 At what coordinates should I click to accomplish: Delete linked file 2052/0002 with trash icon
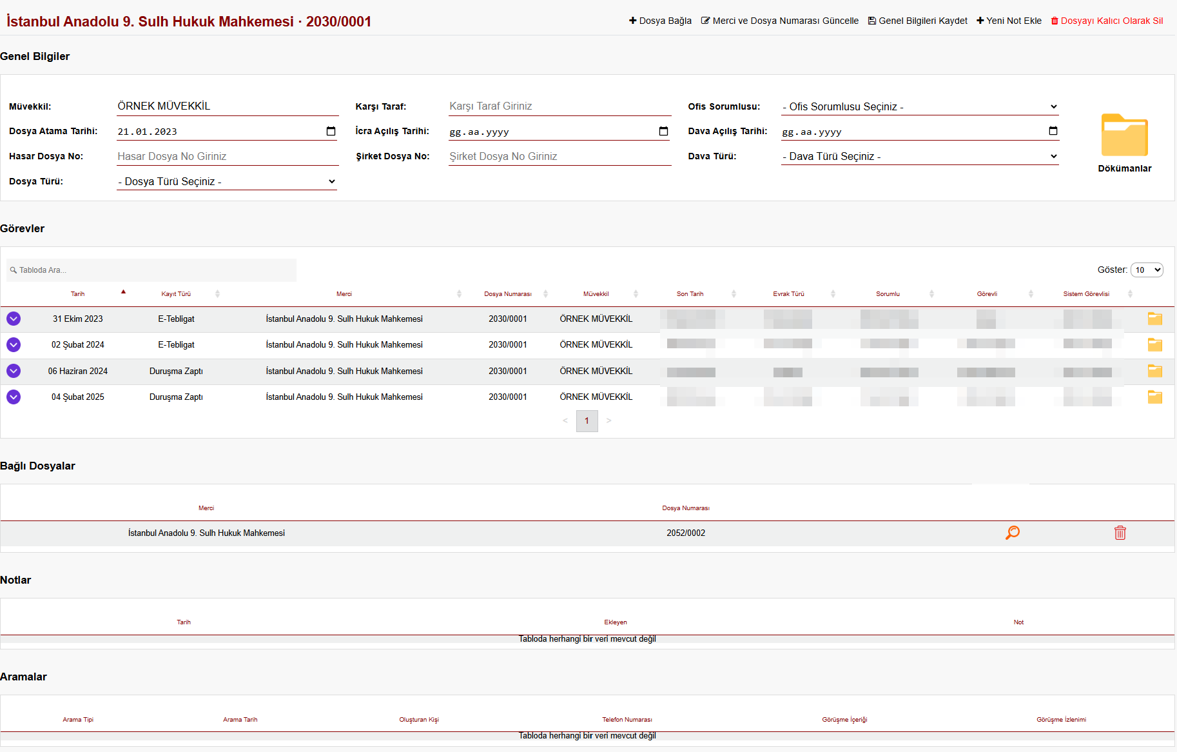tap(1120, 533)
